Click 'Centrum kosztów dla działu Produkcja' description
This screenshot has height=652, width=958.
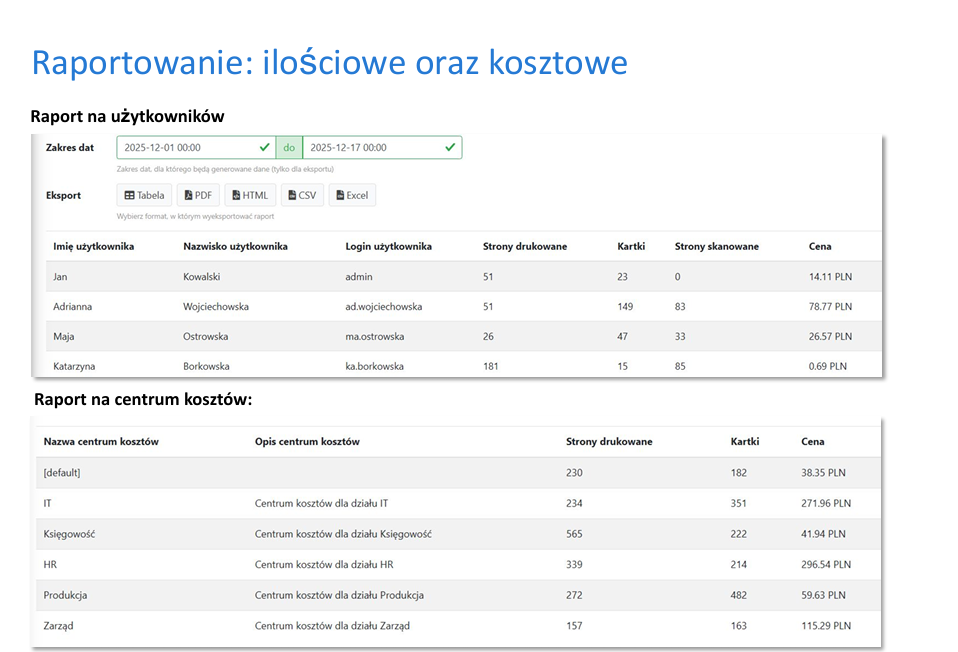coord(339,595)
